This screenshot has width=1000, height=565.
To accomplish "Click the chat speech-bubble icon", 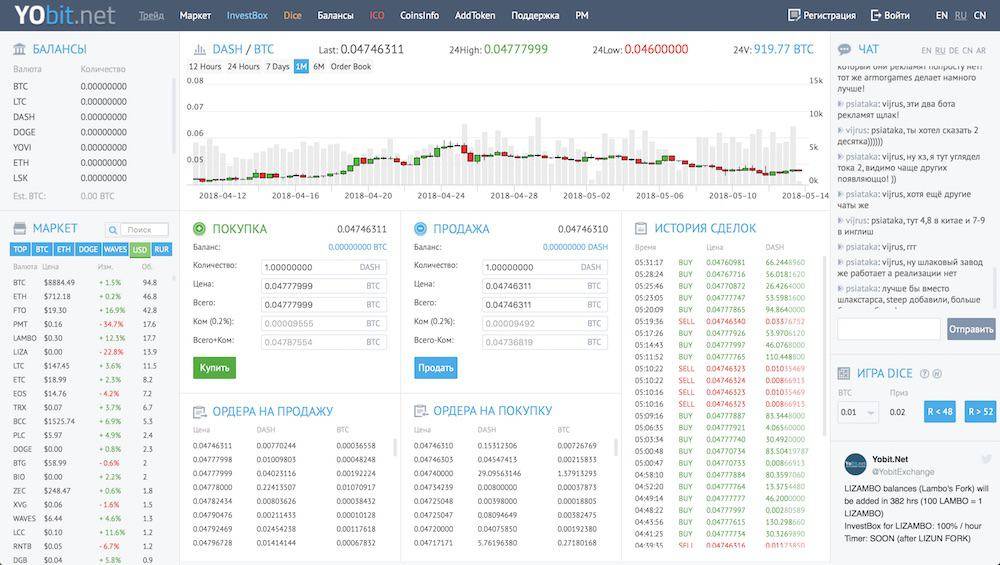I will click(x=843, y=49).
